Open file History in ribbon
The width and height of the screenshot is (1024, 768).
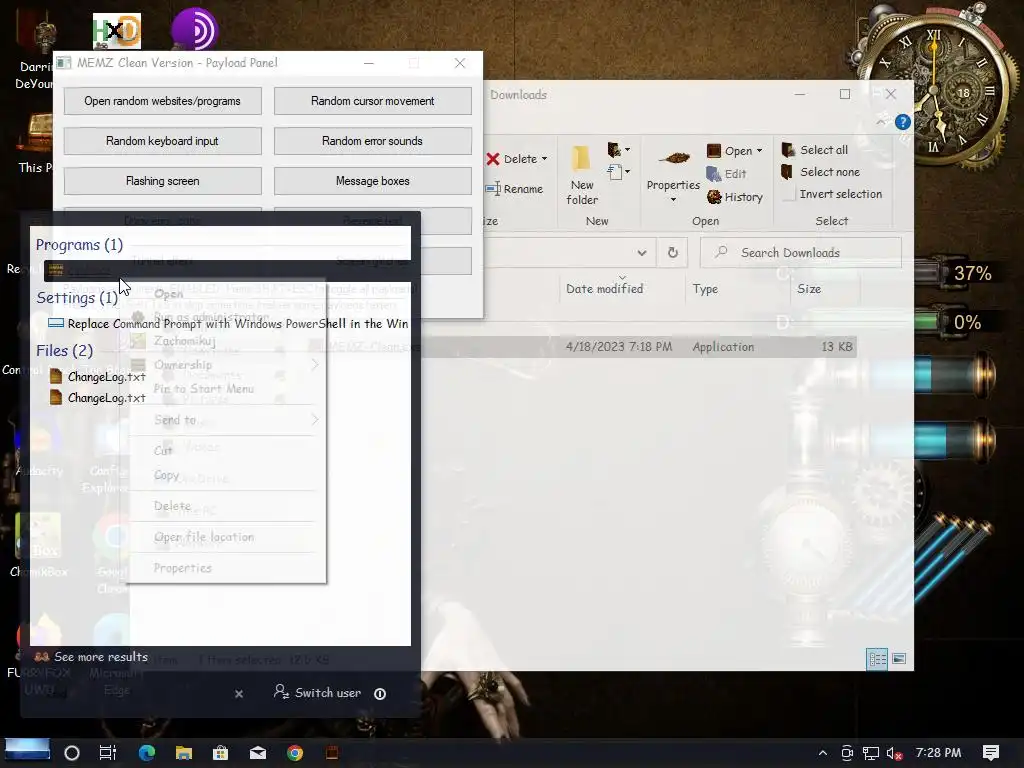(735, 197)
